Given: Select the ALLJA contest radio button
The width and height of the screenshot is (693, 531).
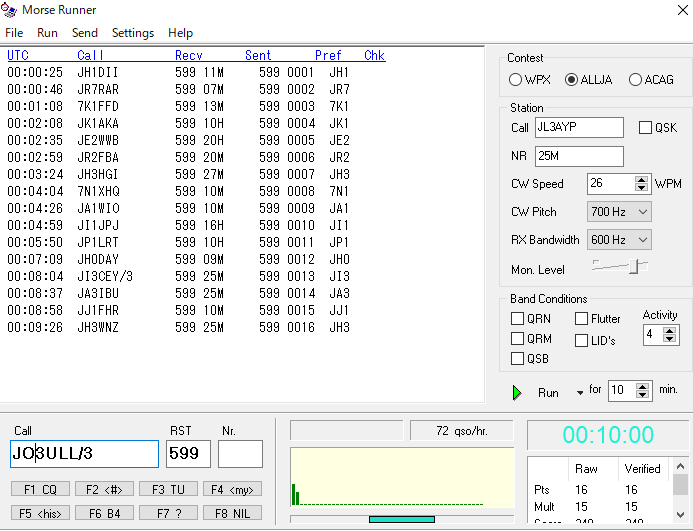Looking at the screenshot, I should tap(571, 80).
